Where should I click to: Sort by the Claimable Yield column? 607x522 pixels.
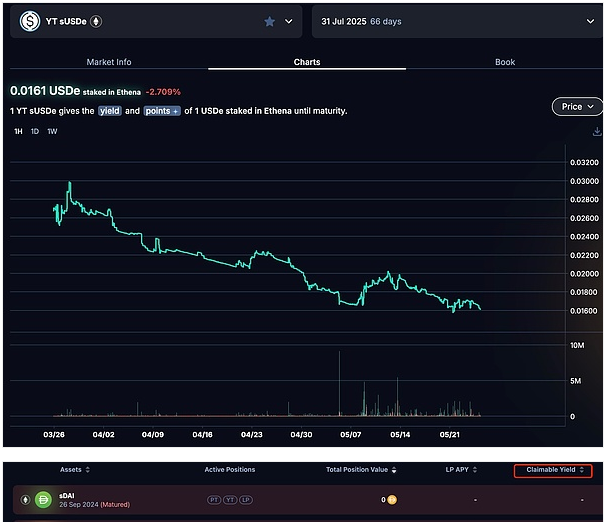553,470
